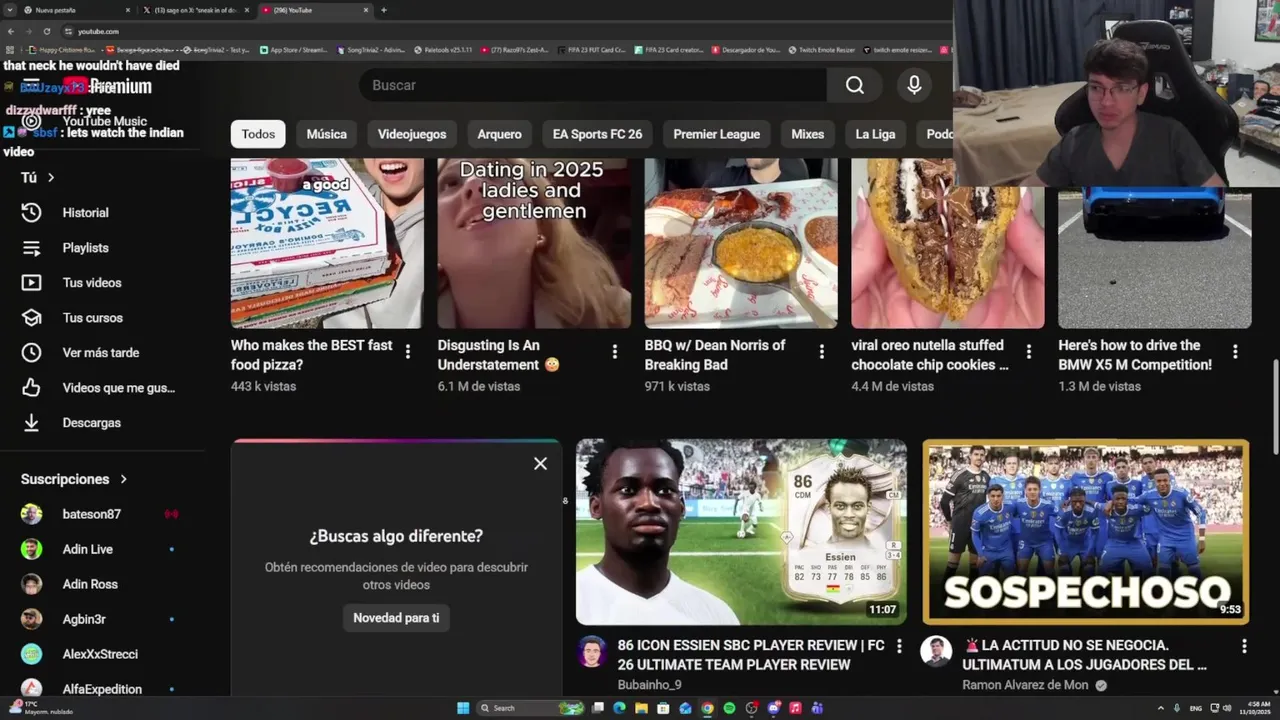
Task: Select the Mixes filter chip
Action: tap(808, 134)
